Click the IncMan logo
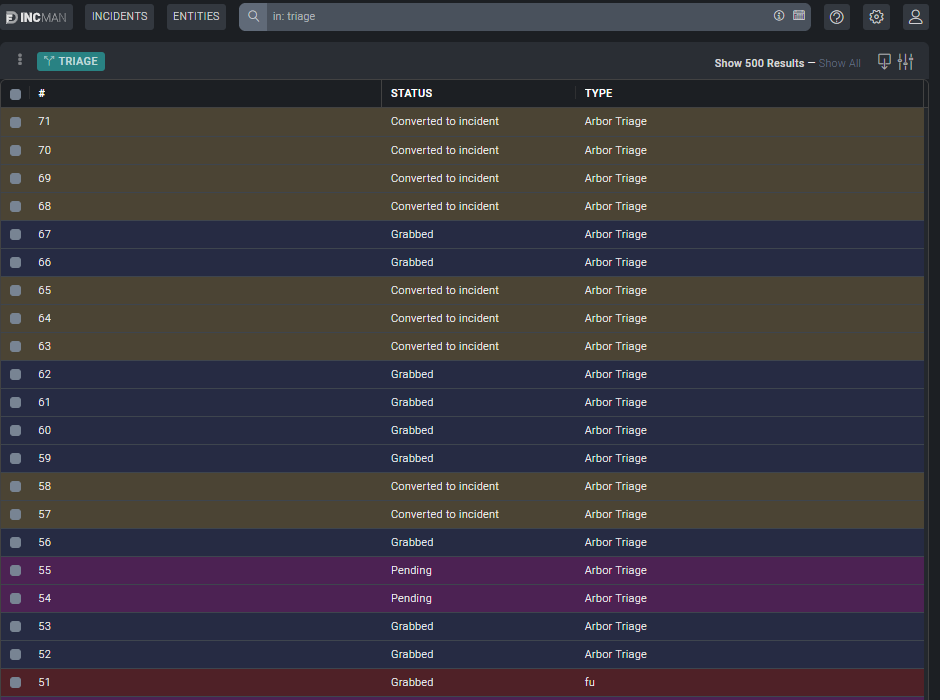The width and height of the screenshot is (940, 700). coord(36,17)
